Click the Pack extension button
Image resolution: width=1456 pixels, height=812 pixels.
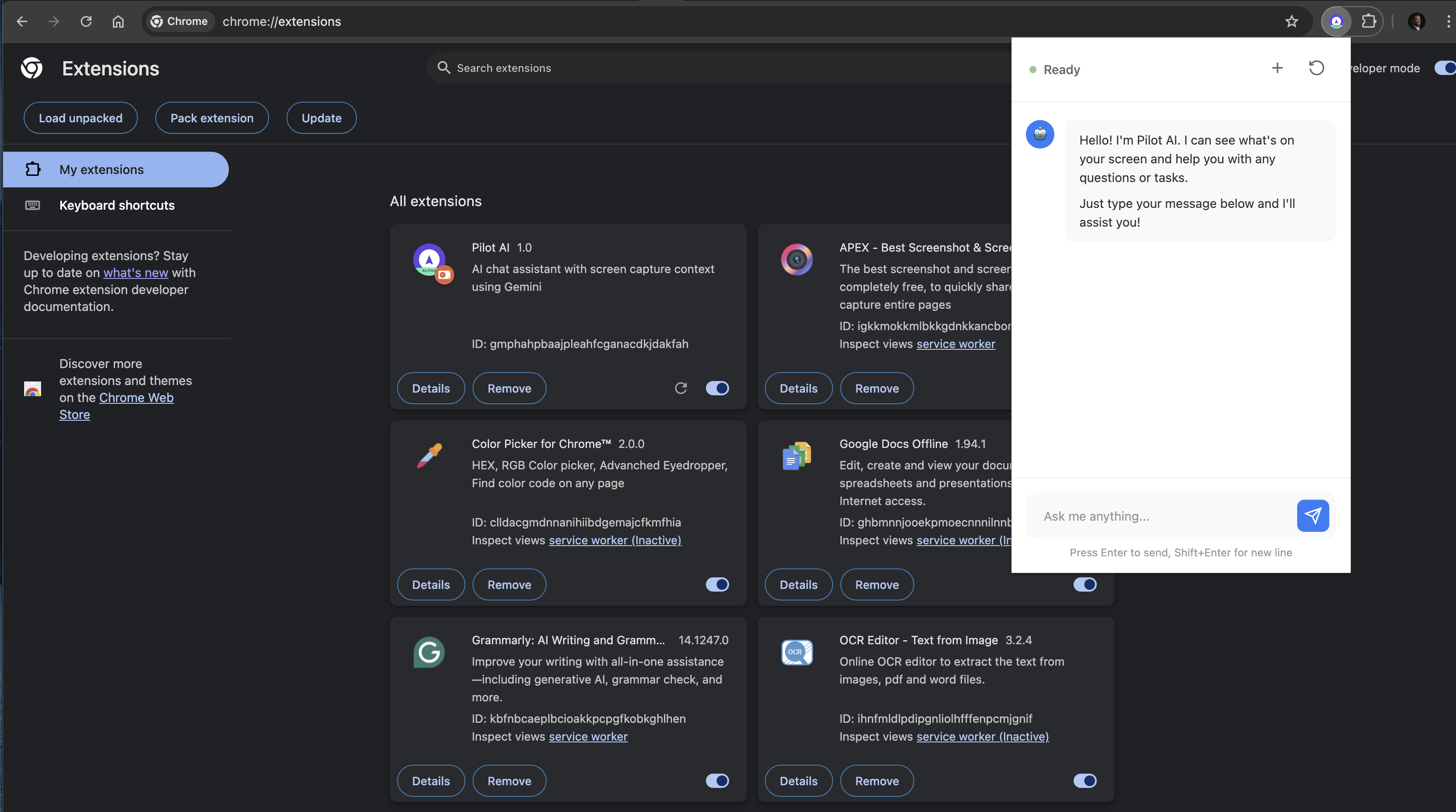212,118
